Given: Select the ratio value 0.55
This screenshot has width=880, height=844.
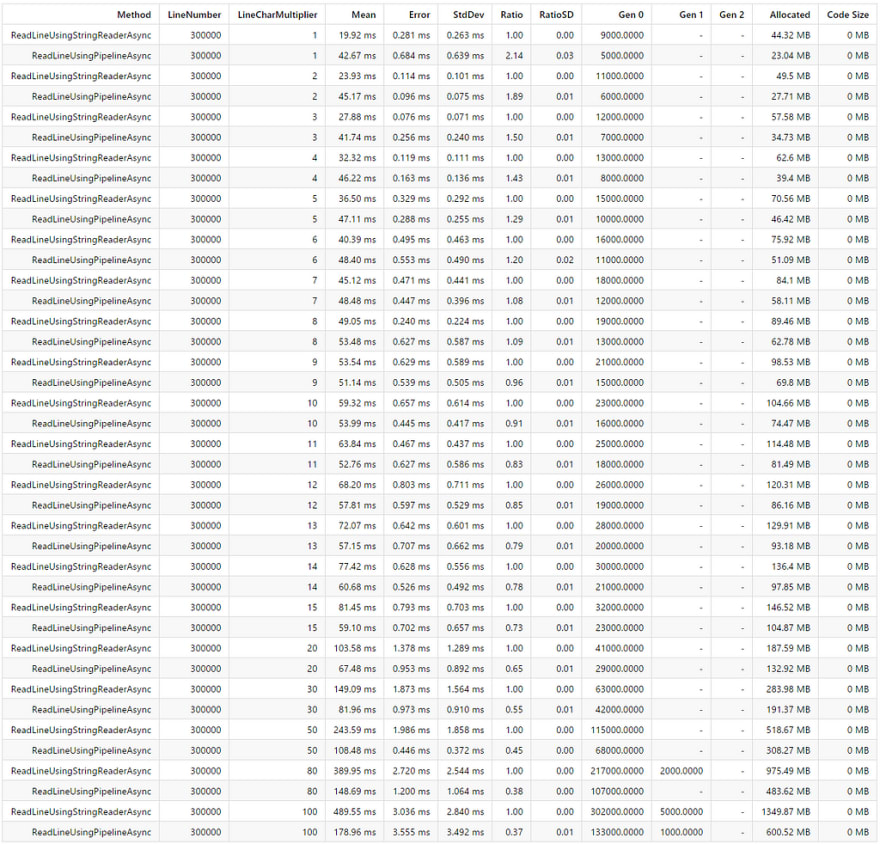Looking at the screenshot, I should (x=514, y=710).
